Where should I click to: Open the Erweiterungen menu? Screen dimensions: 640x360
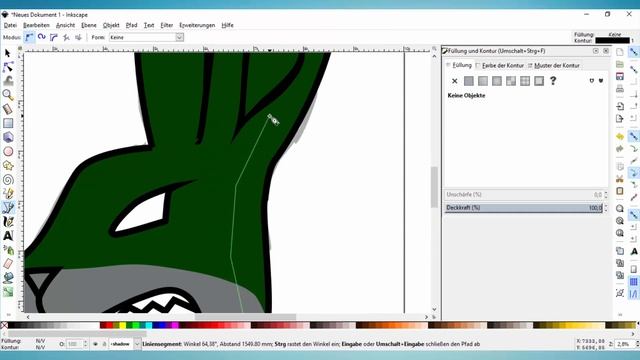(197, 25)
